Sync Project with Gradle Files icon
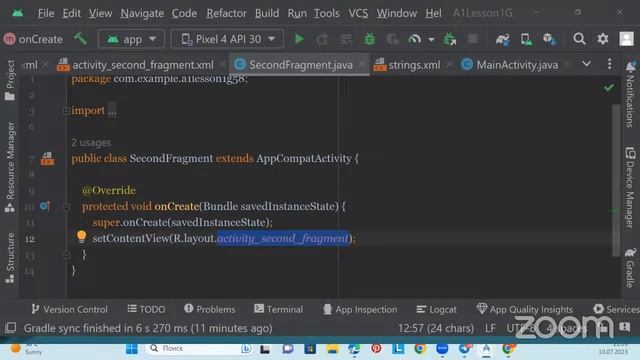The width and height of the screenshot is (640, 360). (x=502, y=39)
